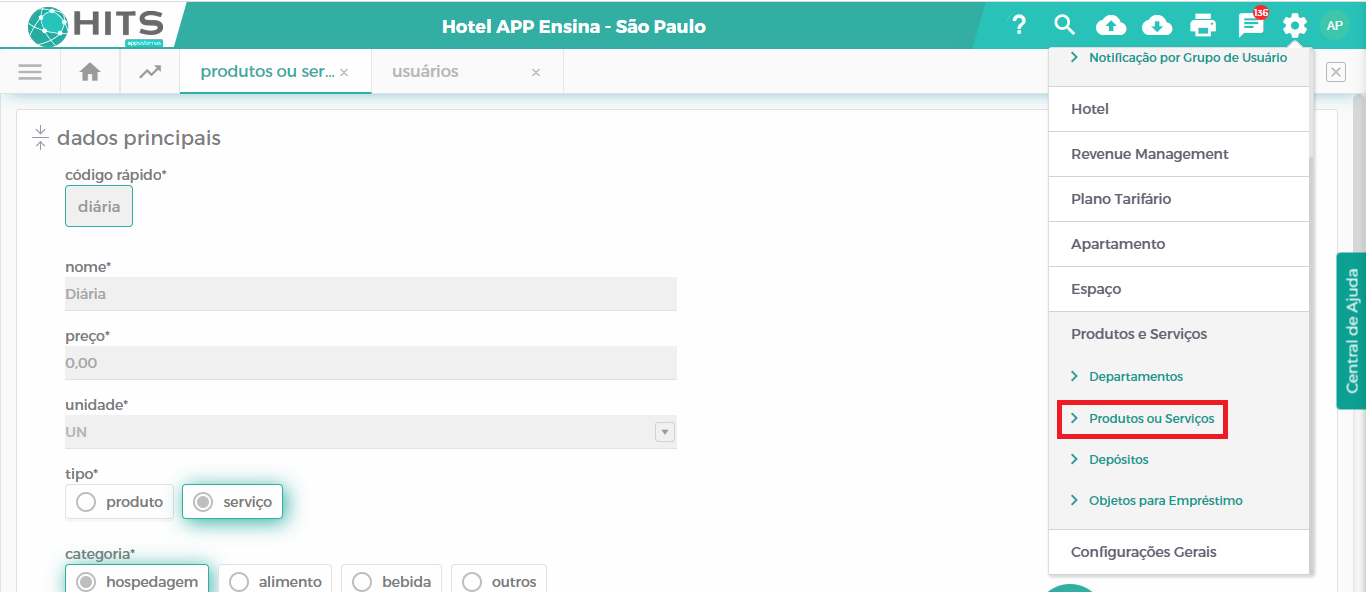This screenshot has width=1366, height=592.
Task: Click the cloud upload icon
Action: pyautogui.click(x=1110, y=25)
